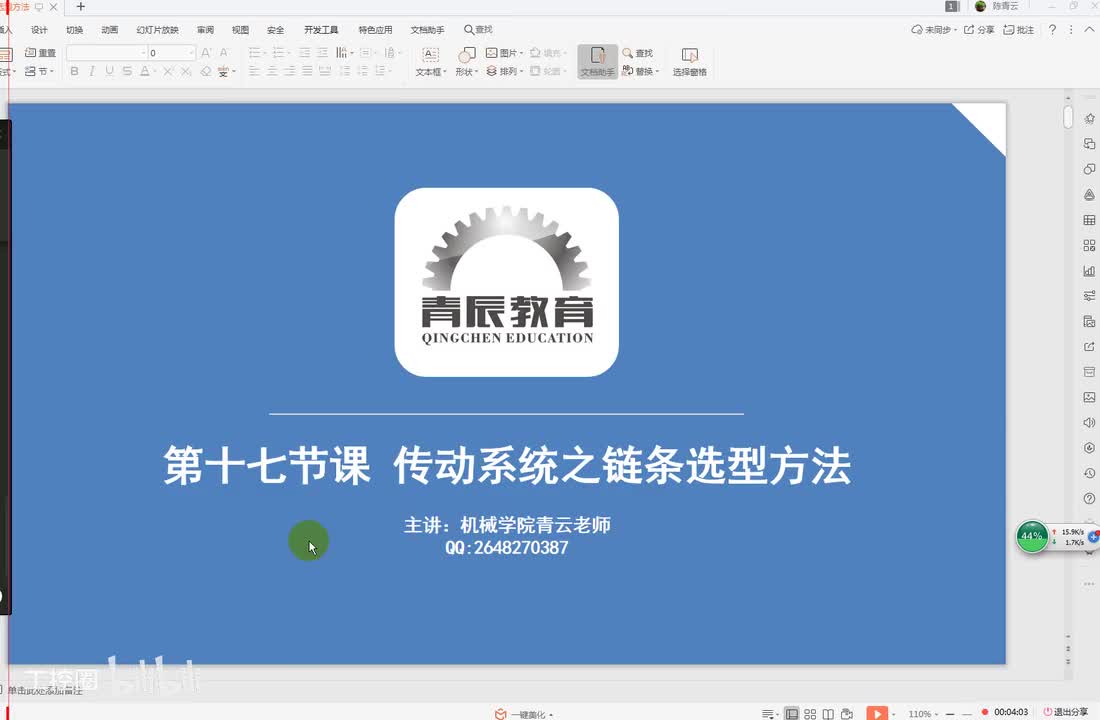
Task: Open the 选择窗格 (selection pane)
Action: click(690, 62)
